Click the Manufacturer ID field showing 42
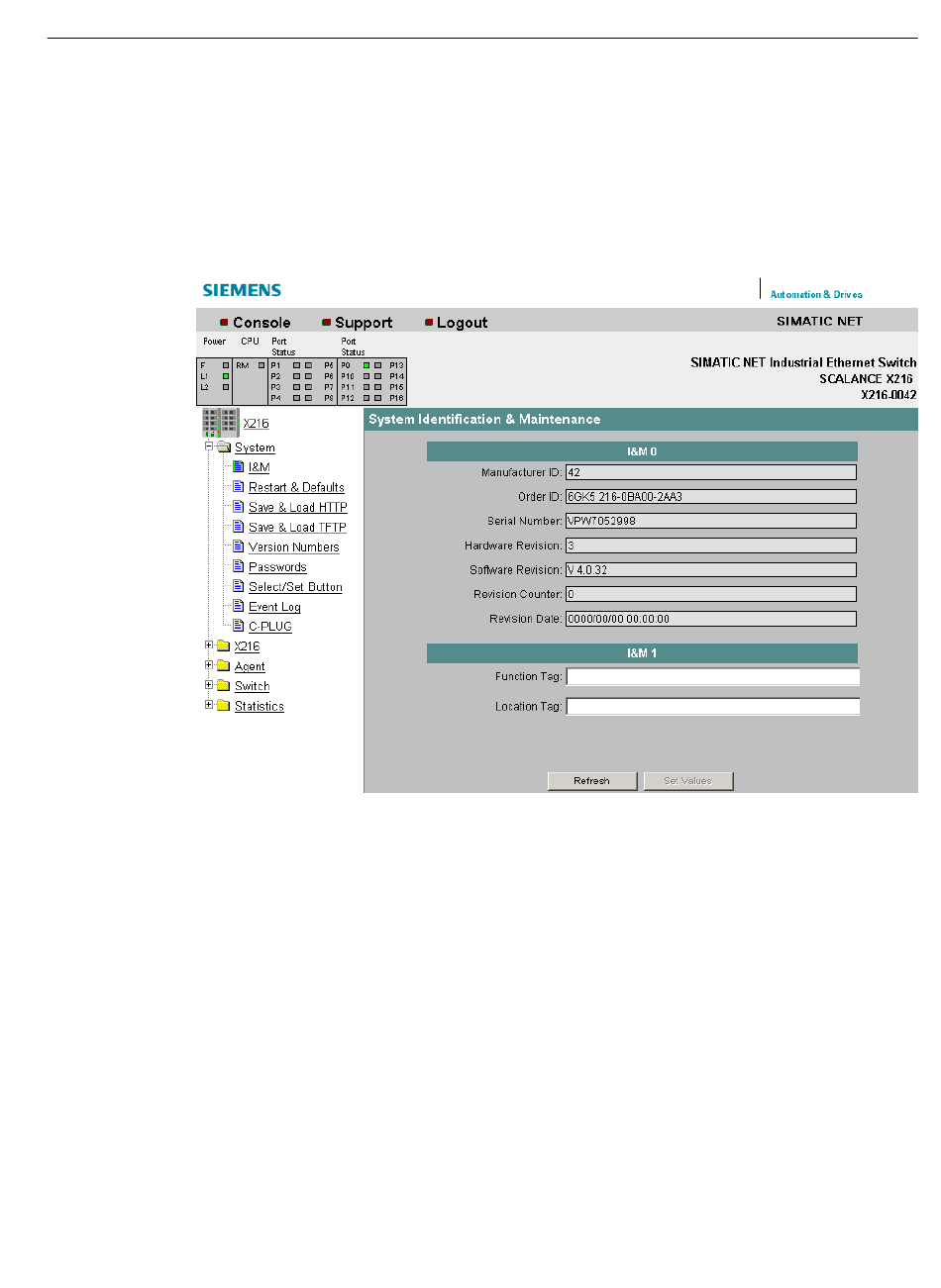This screenshot has width=941, height=1288. [711, 472]
